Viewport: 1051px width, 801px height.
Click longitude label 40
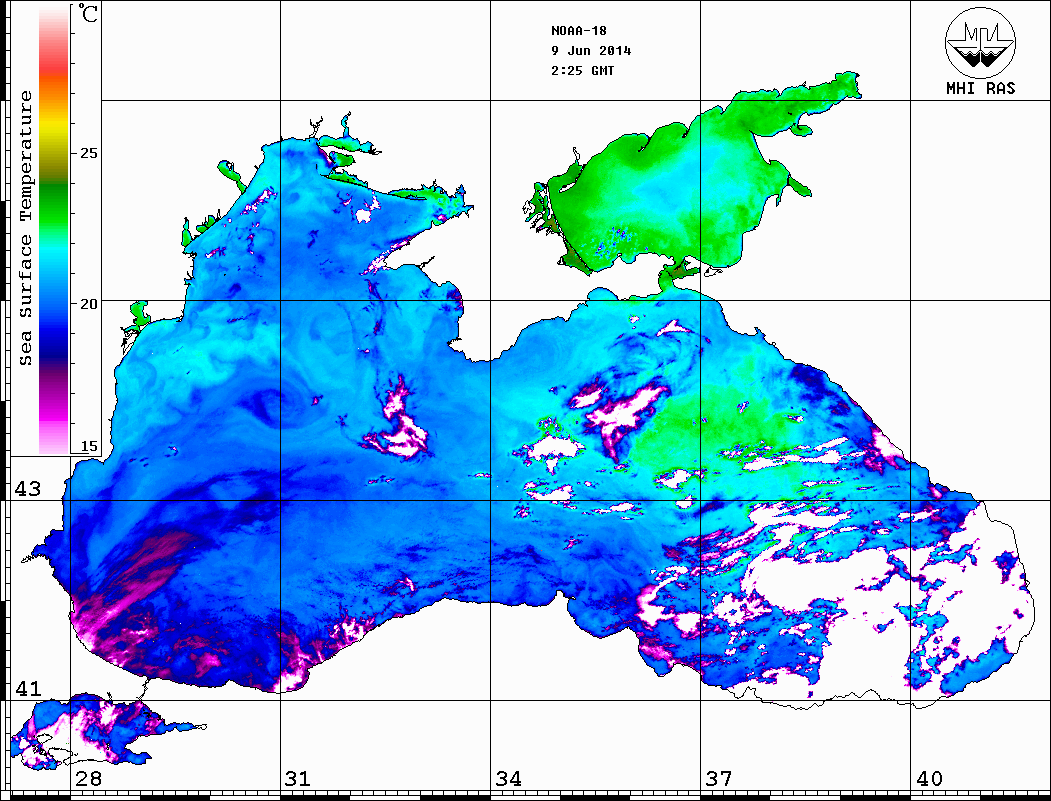coord(929,779)
